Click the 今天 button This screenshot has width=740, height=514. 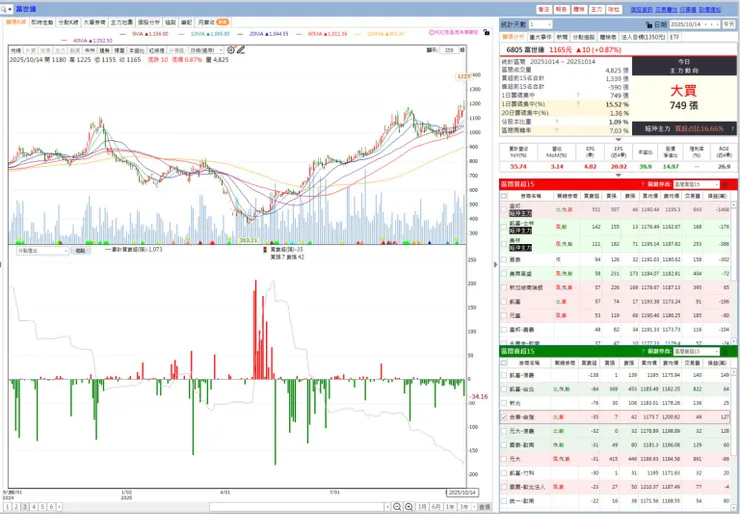pyautogui.click(x=729, y=25)
